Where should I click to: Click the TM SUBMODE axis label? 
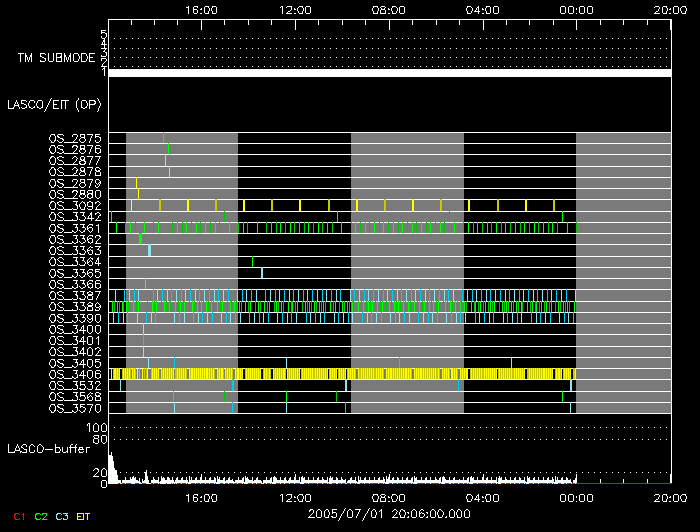click(56, 58)
